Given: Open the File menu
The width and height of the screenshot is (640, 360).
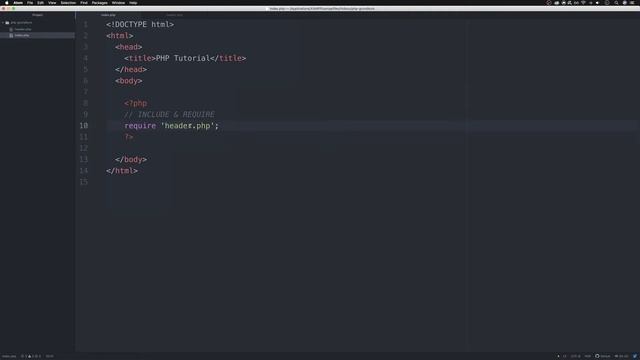Looking at the screenshot, I should [30, 2].
